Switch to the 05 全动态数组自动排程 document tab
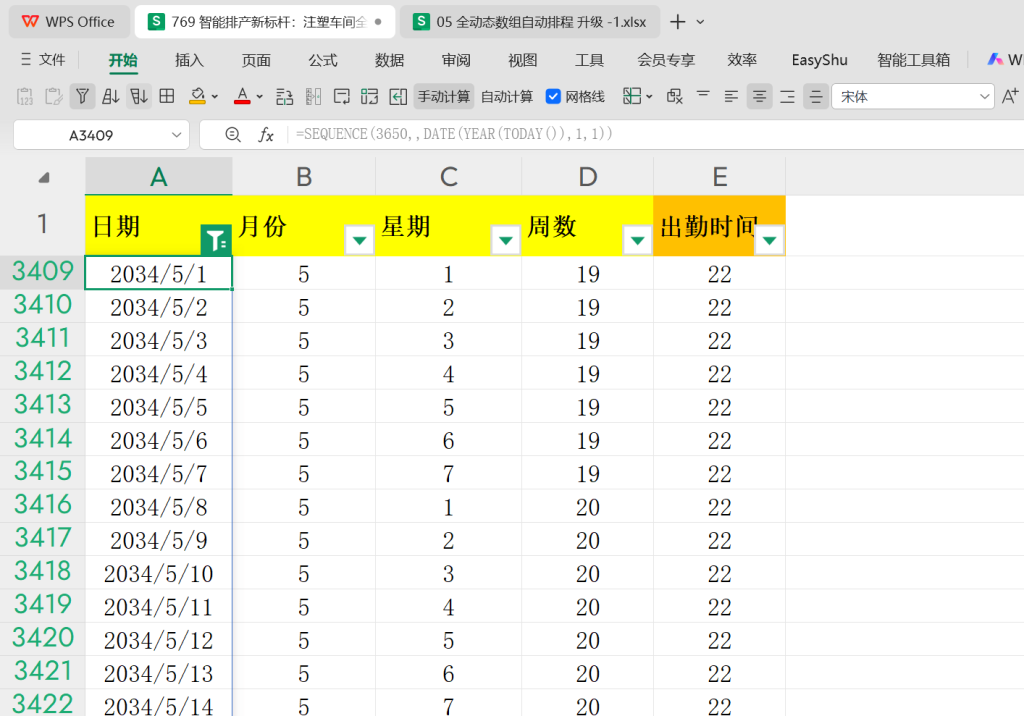Screen dimensions: 1024x716 click(x=530, y=22)
